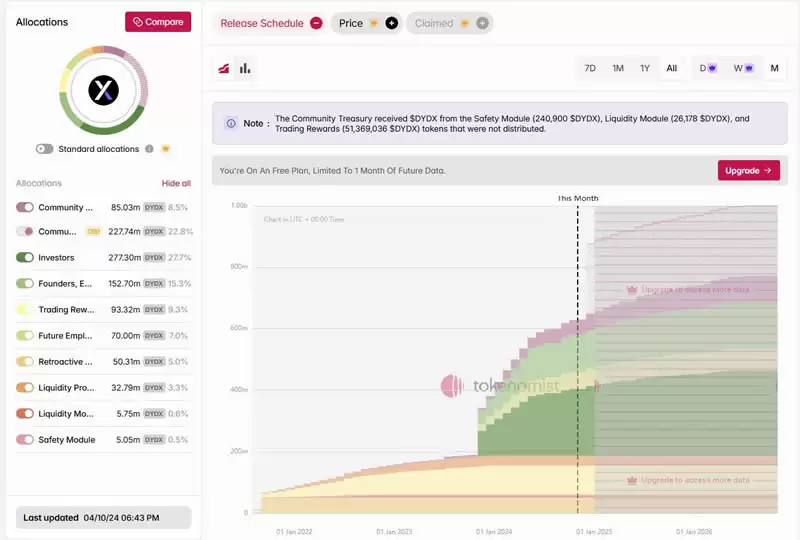Select the 1Y time range

[x=645, y=68]
